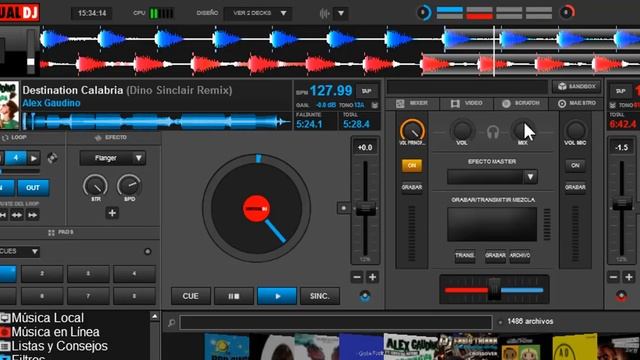Switch to the Mixer tab
The image size is (640, 360).
click(412, 103)
